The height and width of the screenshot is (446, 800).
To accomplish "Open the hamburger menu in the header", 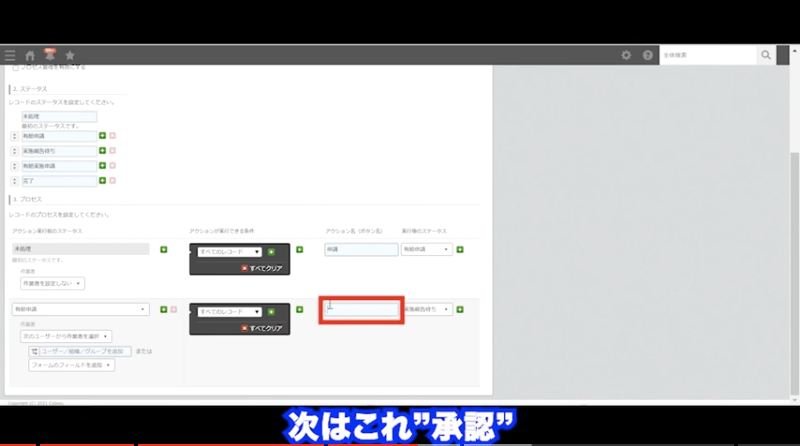I will click(x=10, y=55).
